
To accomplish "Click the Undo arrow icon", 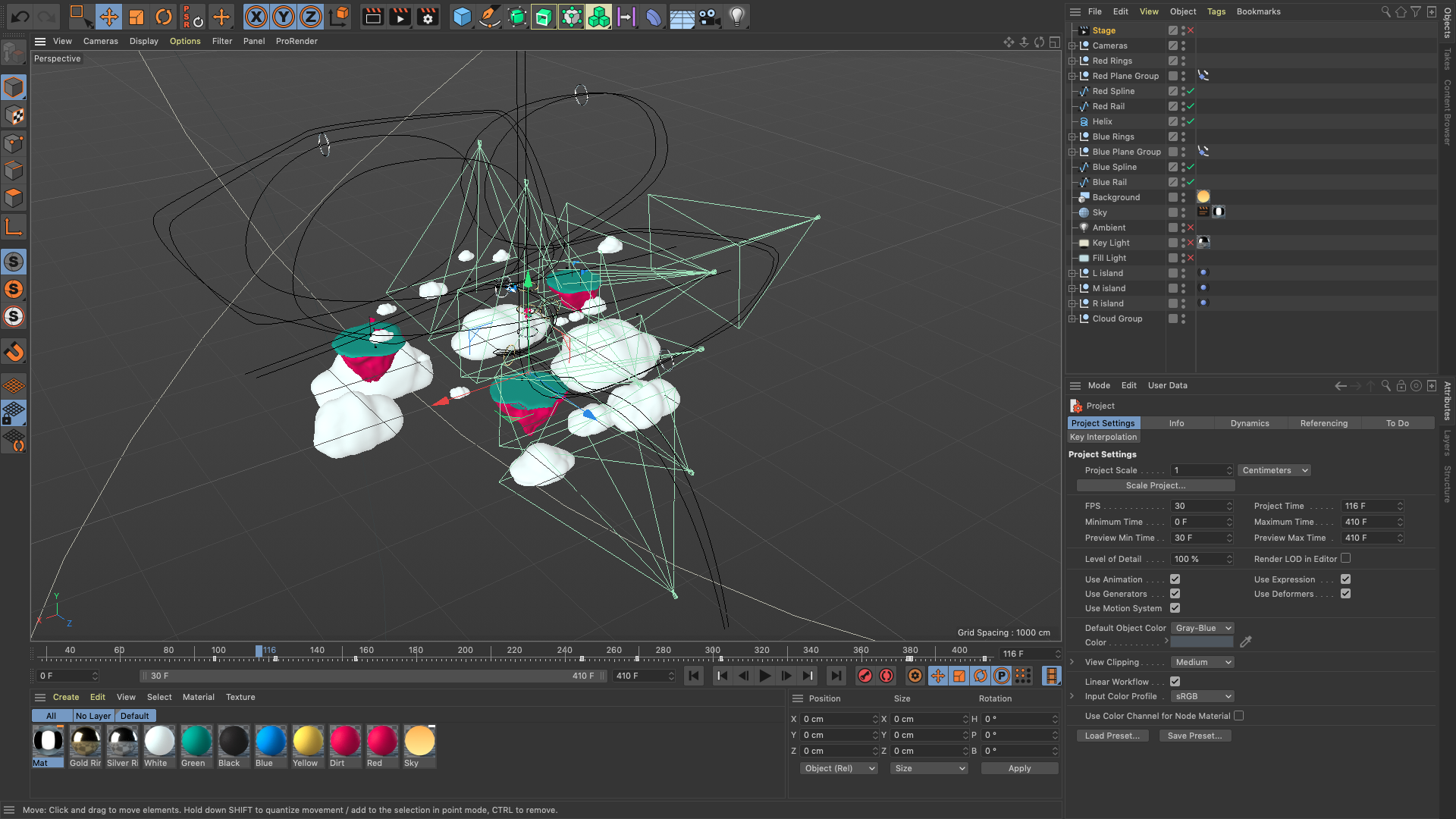I will [20, 16].
